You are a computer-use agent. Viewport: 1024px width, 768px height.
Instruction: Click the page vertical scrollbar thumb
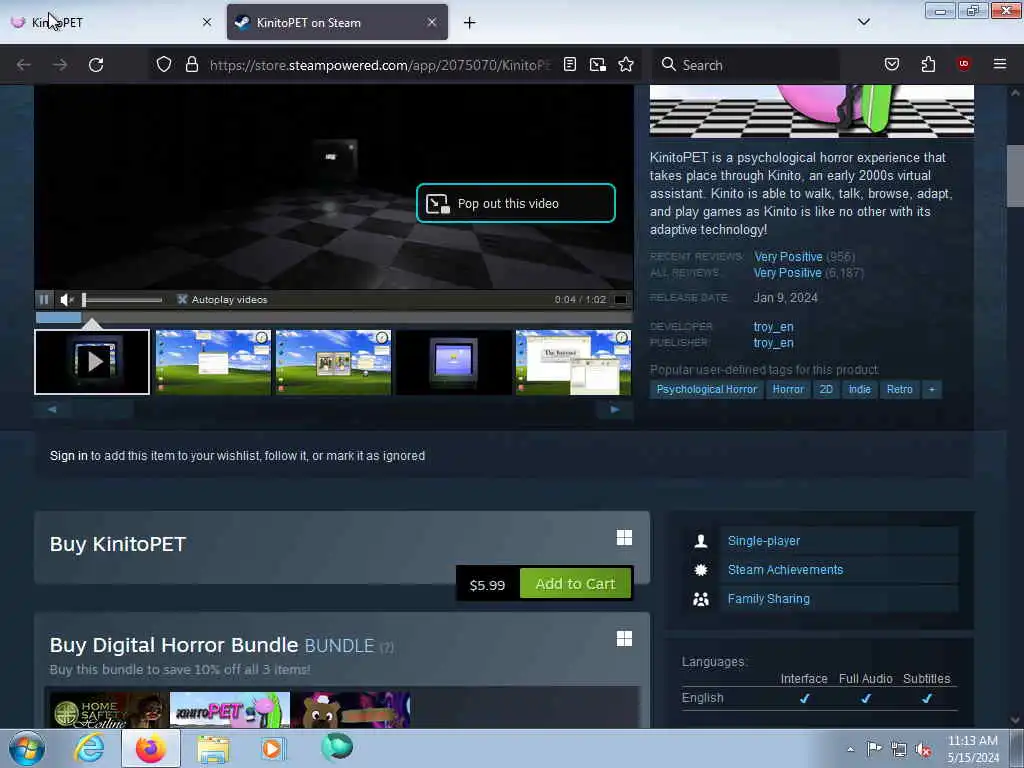pyautogui.click(x=1015, y=175)
